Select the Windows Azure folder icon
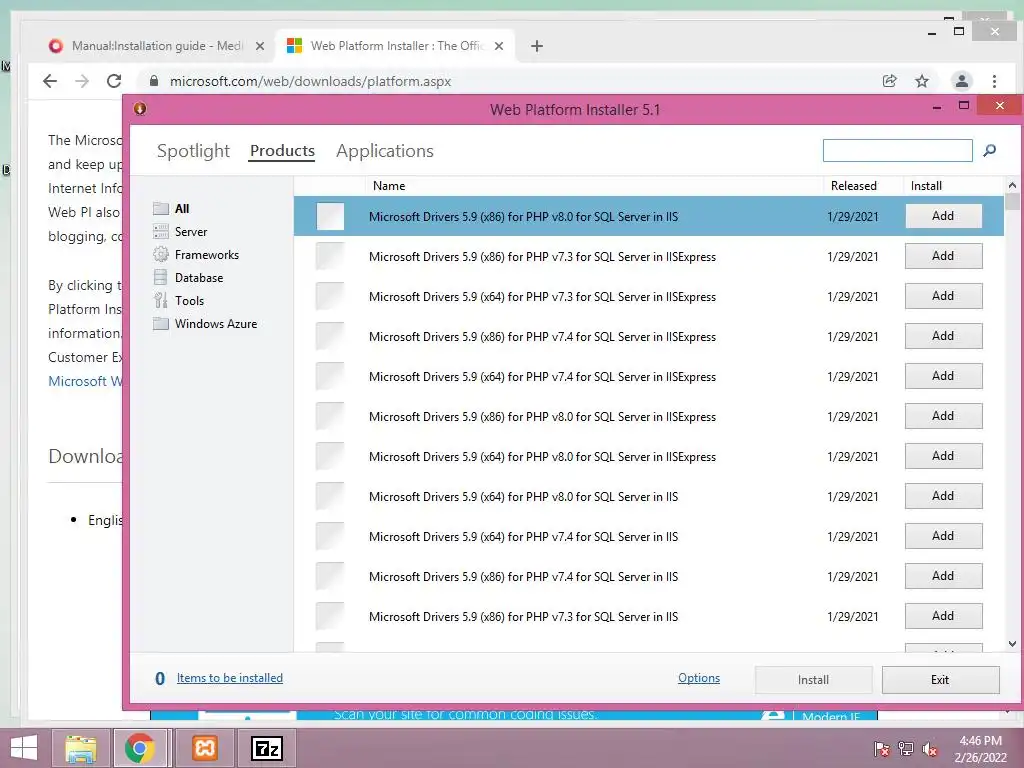Screen dimensions: 1024x768 [x=161, y=323]
